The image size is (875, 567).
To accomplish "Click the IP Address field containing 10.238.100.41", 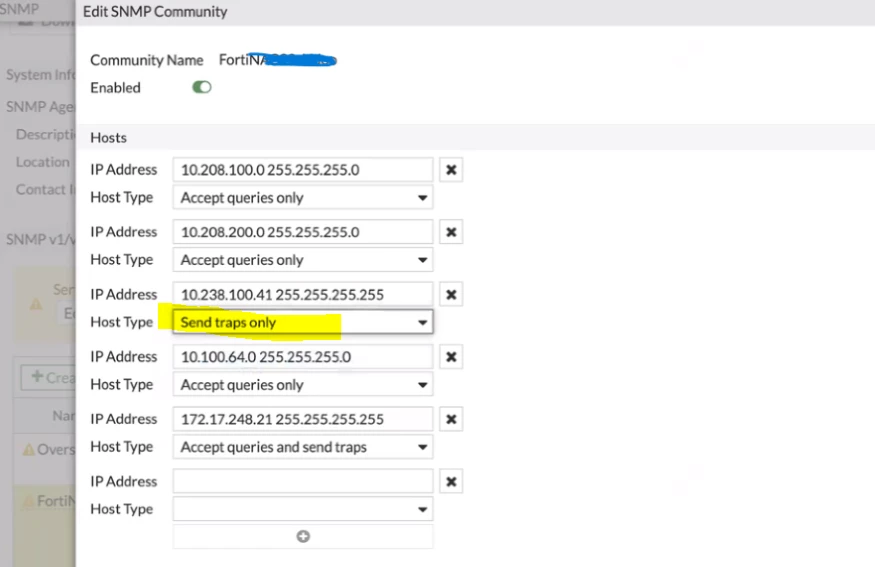I will tap(303, 295).
